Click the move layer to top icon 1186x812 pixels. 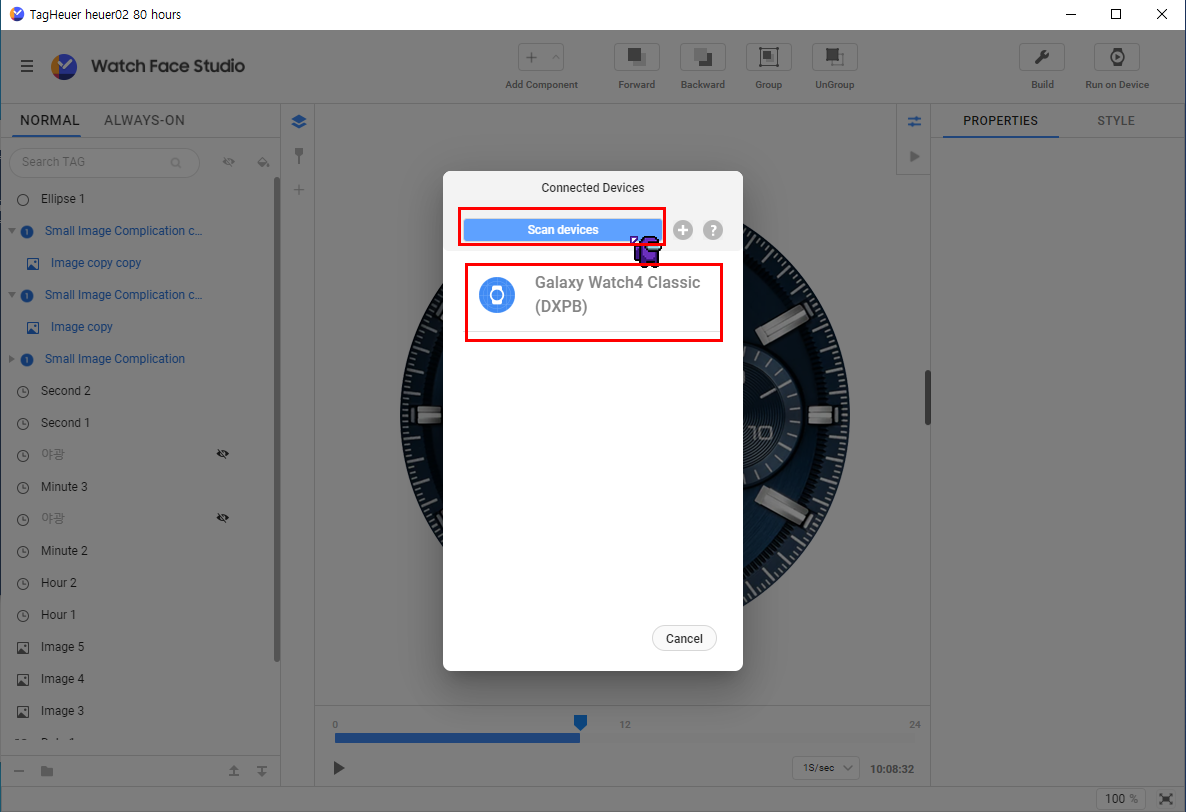click(234, 771)
